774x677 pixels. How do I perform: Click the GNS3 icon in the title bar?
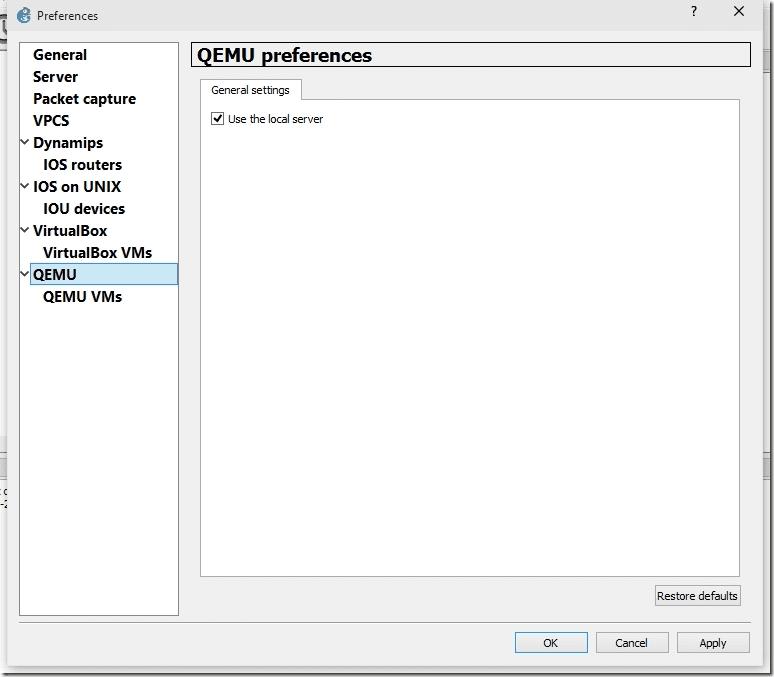[23, 15]
